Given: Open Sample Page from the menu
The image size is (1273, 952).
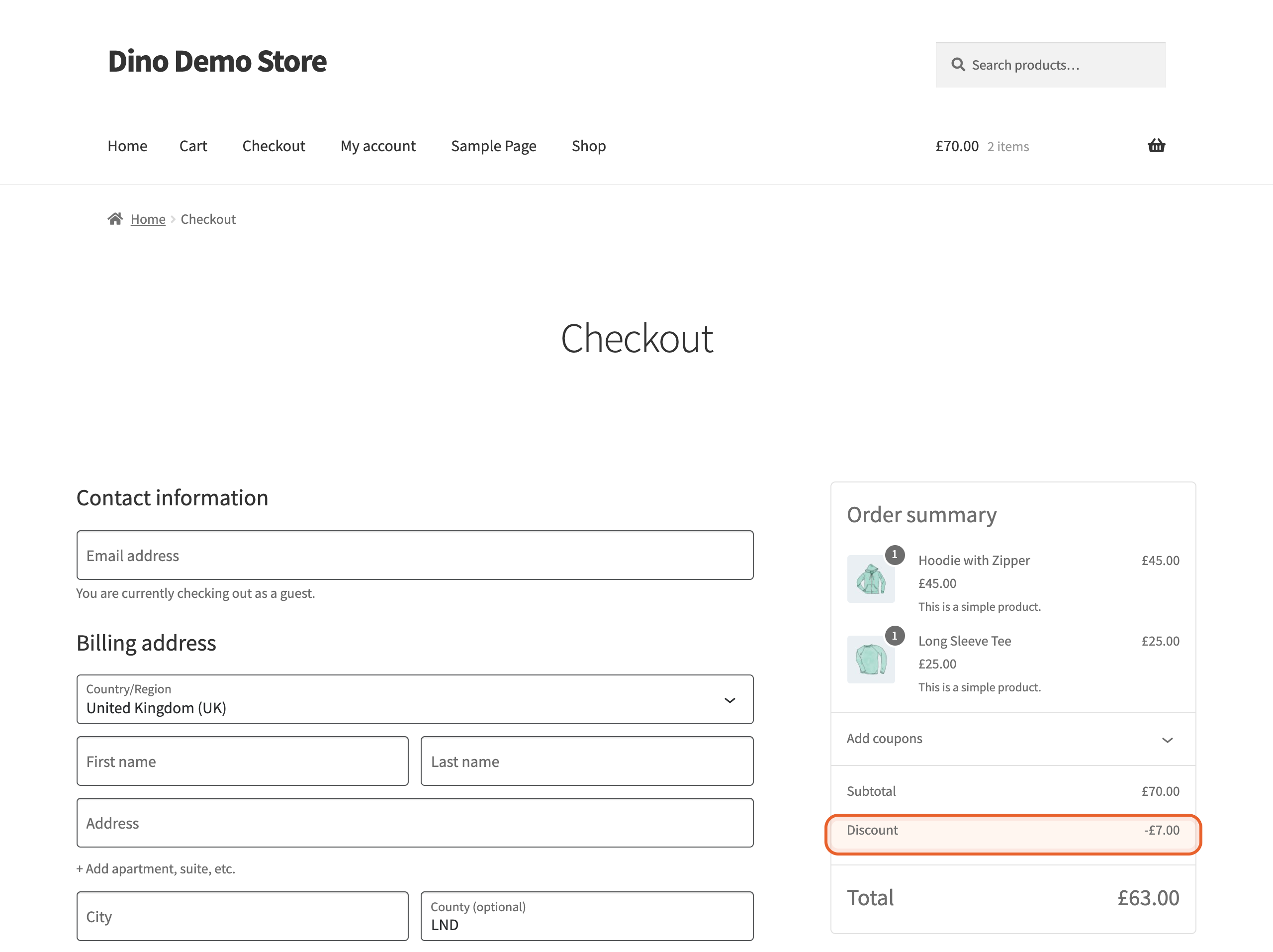Looking at the screenshot, I should coord(493,146).
